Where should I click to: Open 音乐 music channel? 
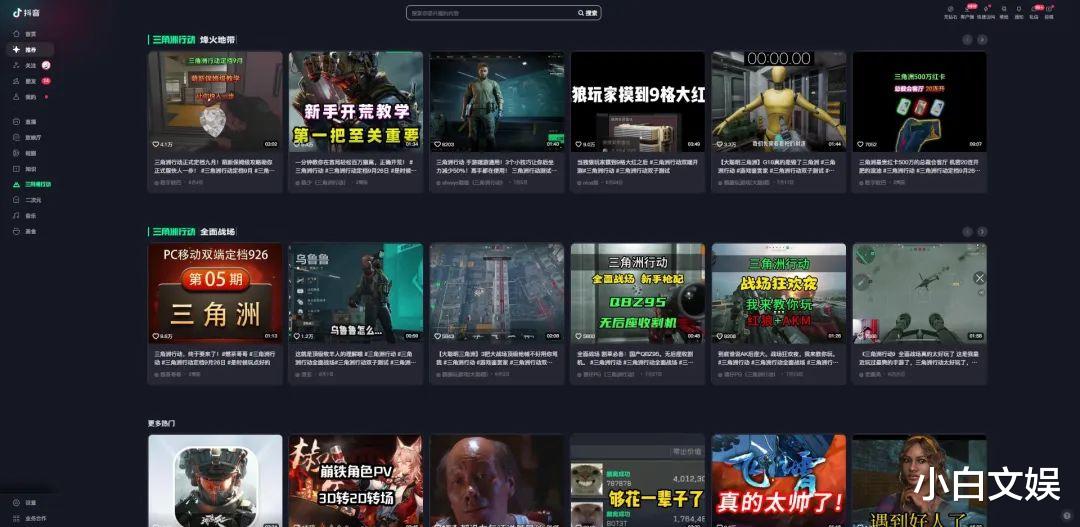[25, 216]
